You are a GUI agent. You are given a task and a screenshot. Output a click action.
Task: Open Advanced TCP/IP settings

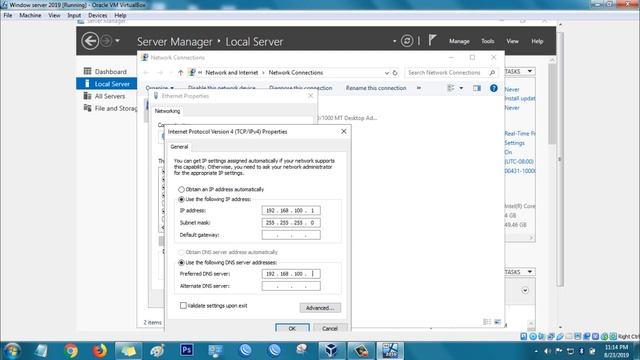click(320, 308)
